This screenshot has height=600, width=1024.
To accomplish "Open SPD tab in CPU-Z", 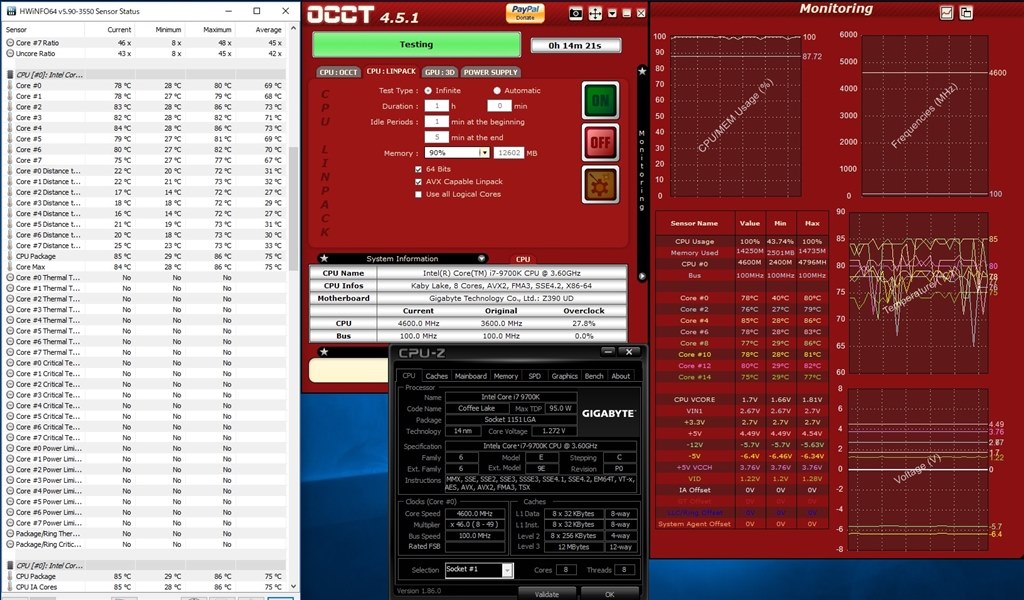I will (x=534, y=376).
